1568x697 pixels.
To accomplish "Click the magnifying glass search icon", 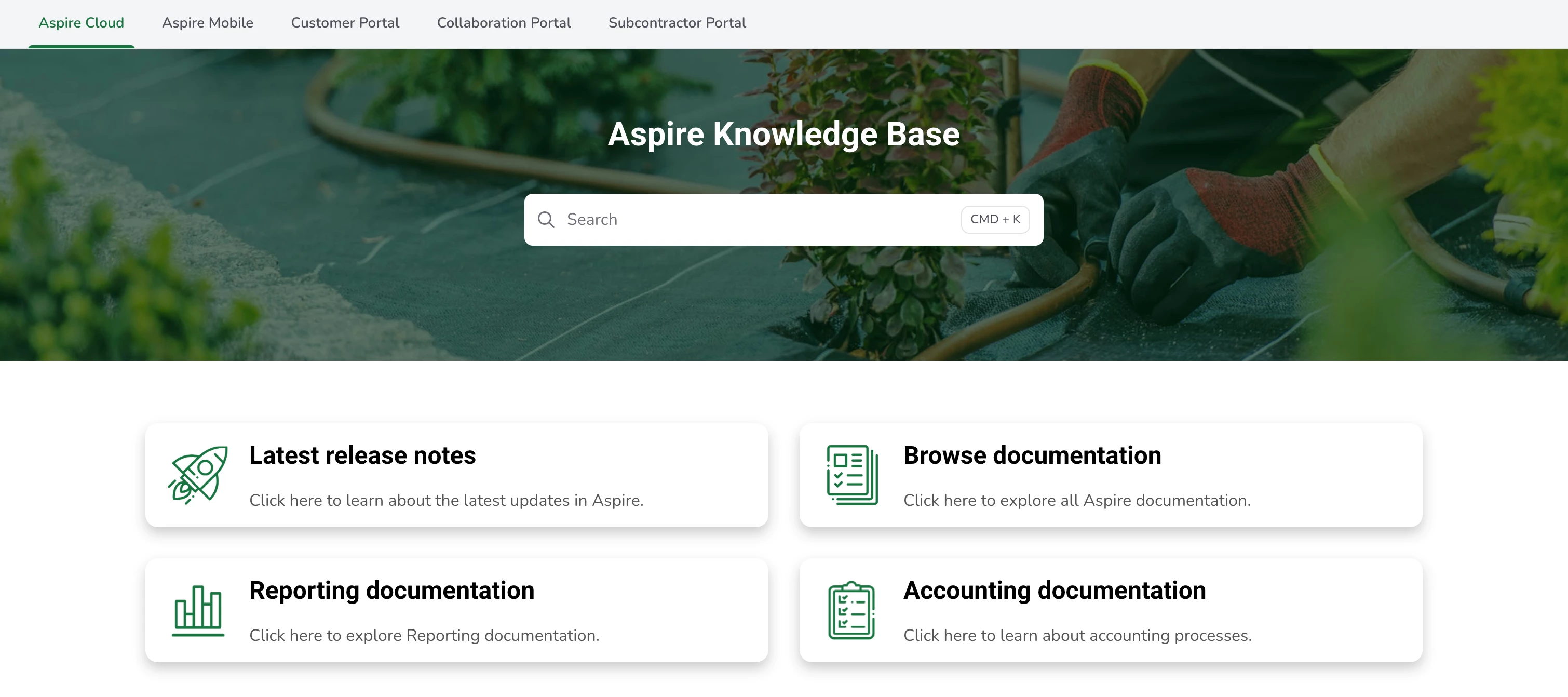I will tap(546, 220).
